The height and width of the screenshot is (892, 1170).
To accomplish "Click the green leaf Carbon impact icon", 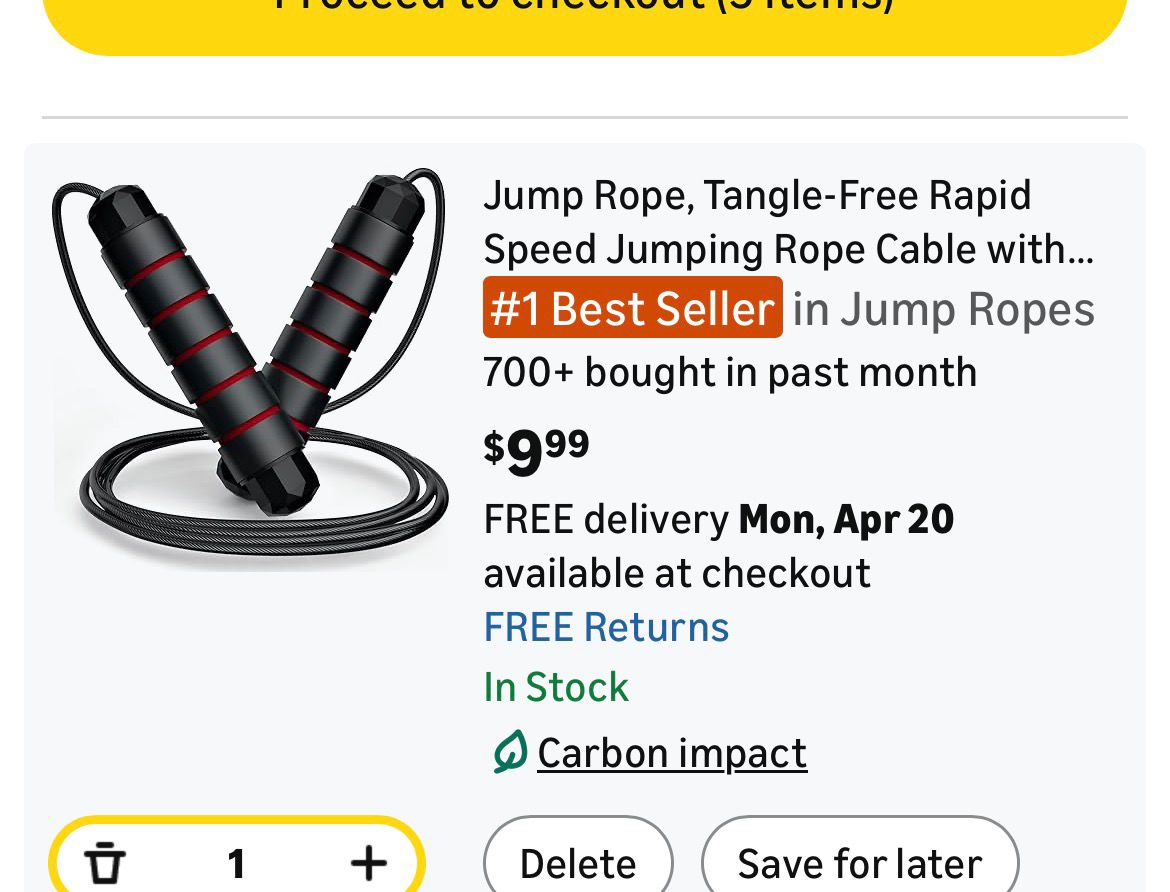I will [x=509, y=752].
